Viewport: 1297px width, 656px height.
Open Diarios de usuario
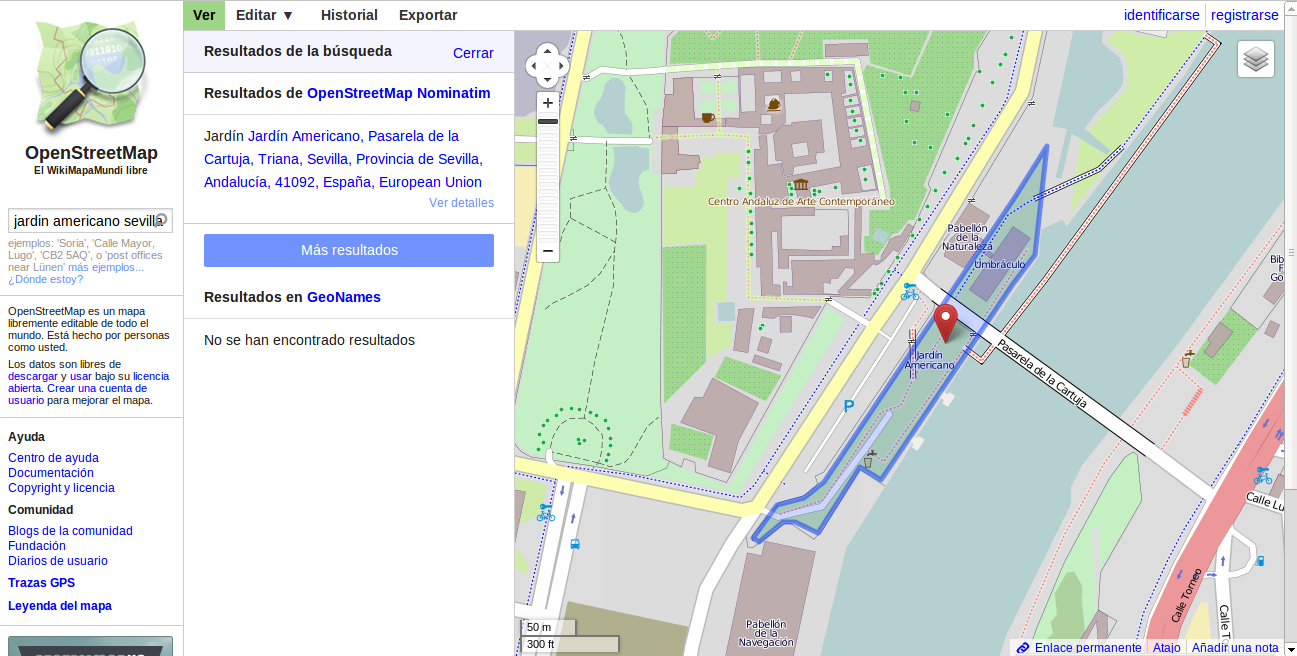[x=58, y=561]
